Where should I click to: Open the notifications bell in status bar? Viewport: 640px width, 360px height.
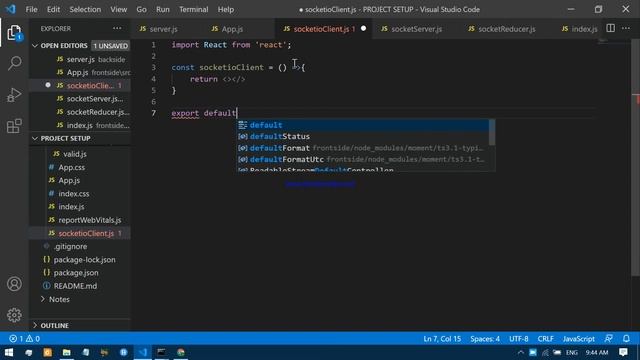coord(626,338)
